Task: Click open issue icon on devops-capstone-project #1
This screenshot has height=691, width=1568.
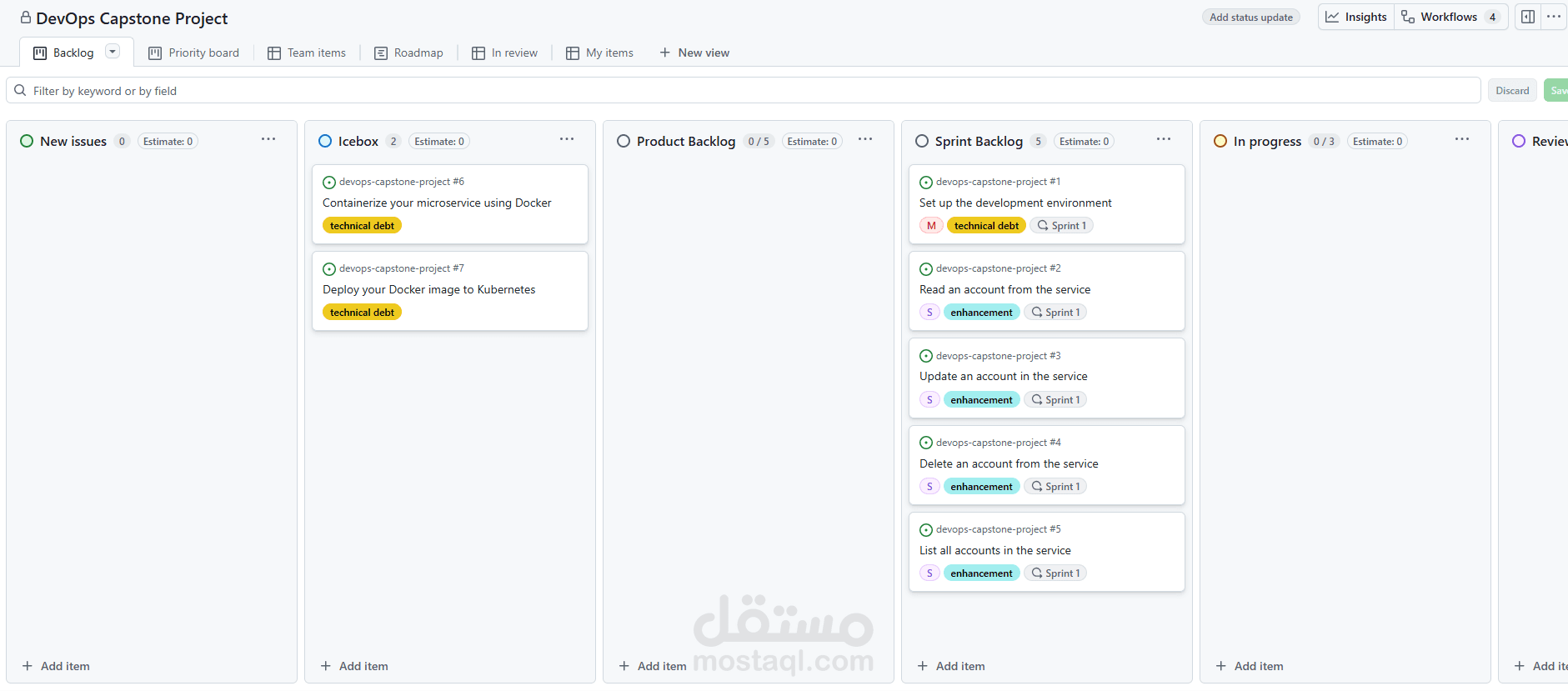Action: (x=926, y=183)
